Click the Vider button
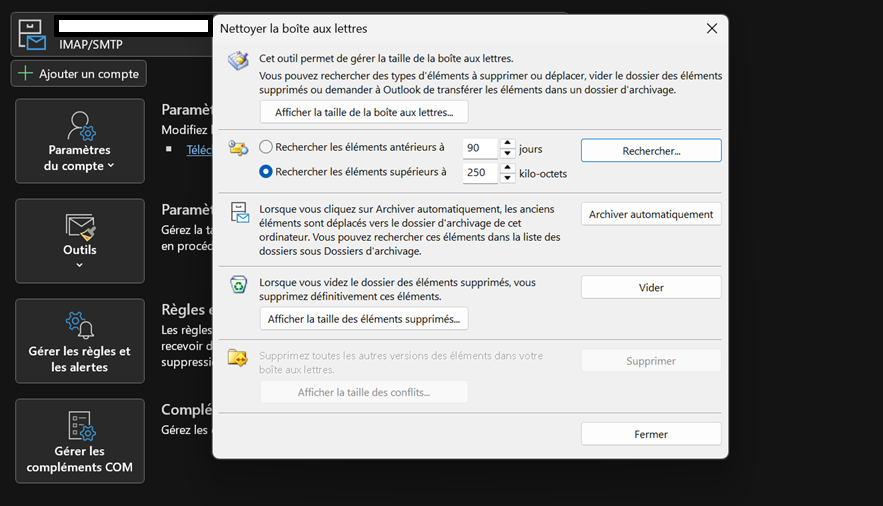 pyautogui.click(x=651, y=287)
